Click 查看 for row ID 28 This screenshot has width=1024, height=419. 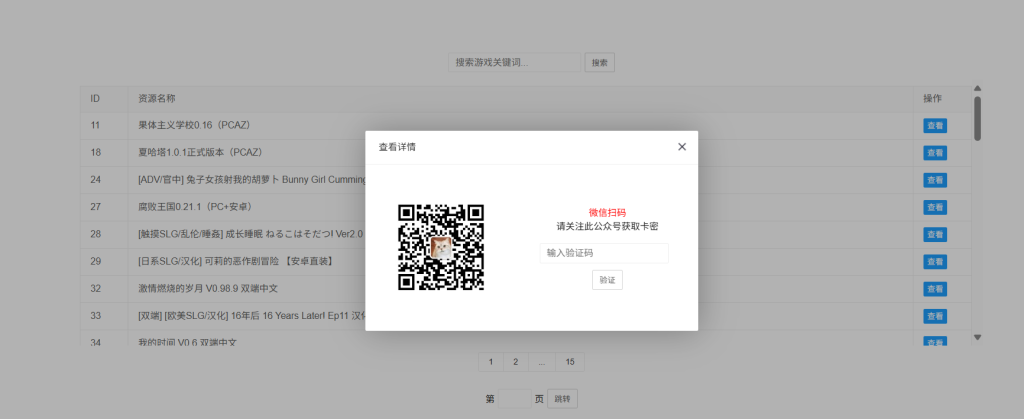(935, 234)
